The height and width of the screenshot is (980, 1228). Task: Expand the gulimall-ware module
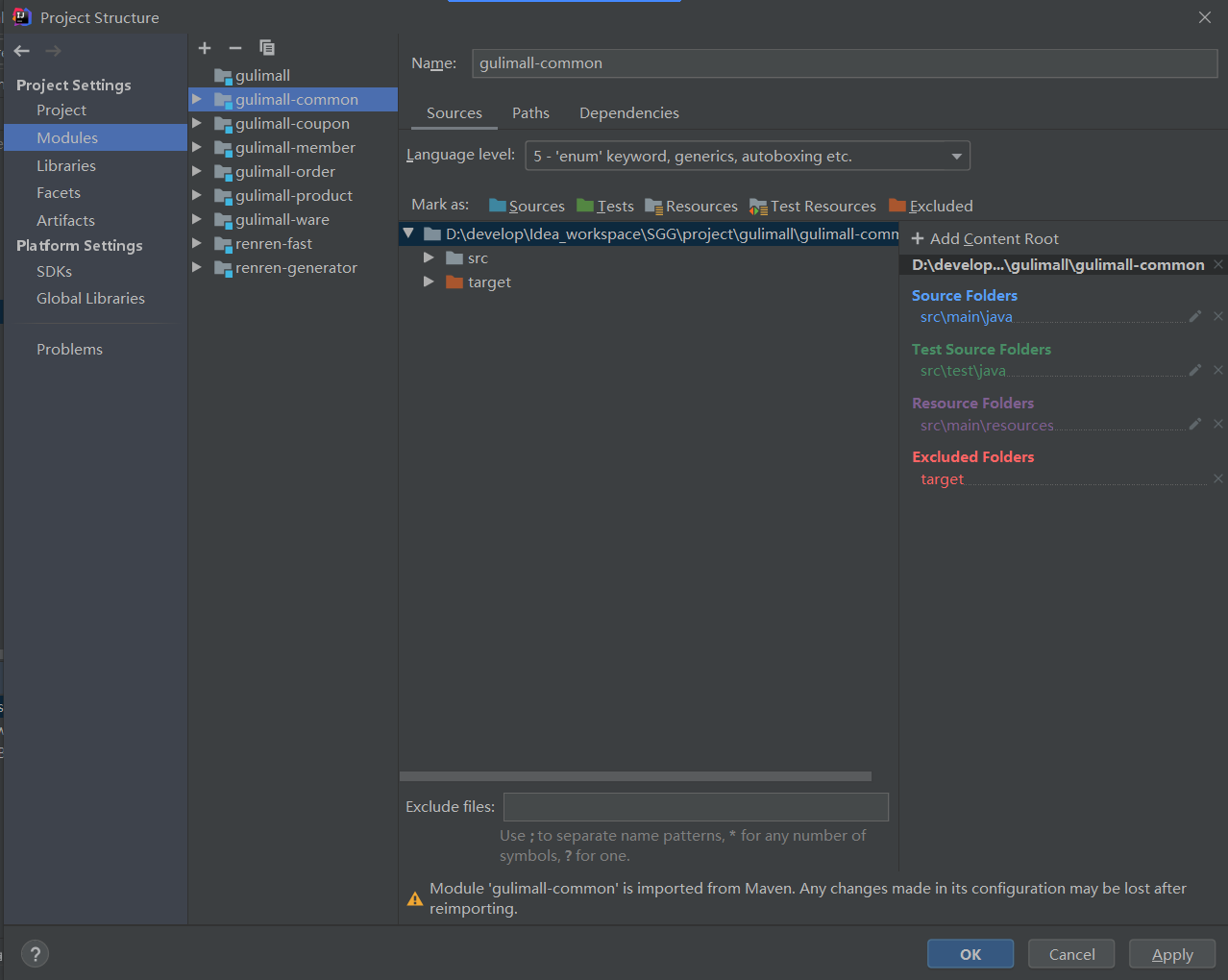tap(197, 219)
